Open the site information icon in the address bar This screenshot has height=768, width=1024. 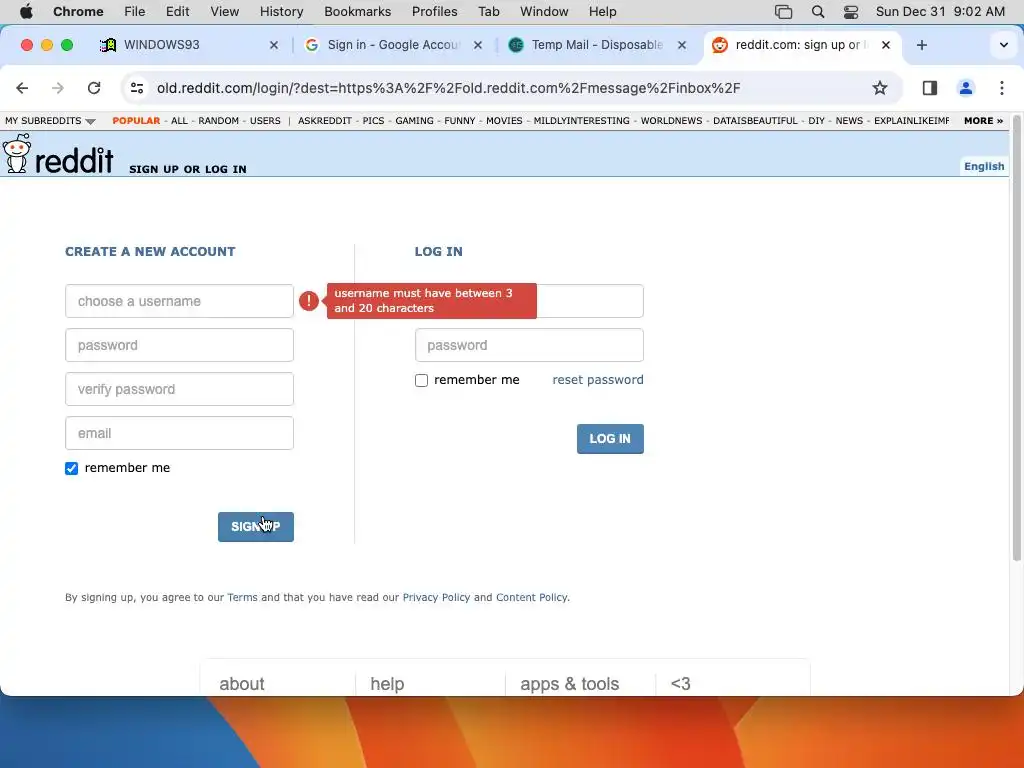pyautogui.click(x=137, y=88)
